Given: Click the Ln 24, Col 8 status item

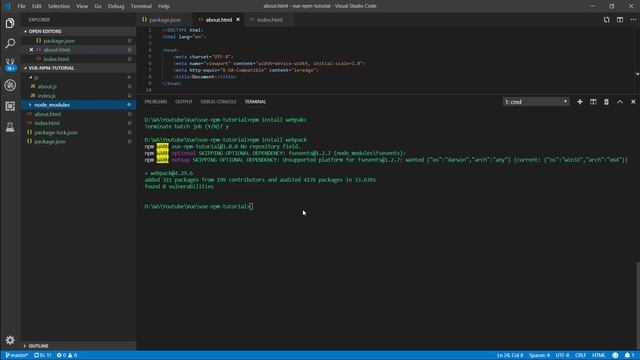Looking at the screenshot, I should (510, 355).
